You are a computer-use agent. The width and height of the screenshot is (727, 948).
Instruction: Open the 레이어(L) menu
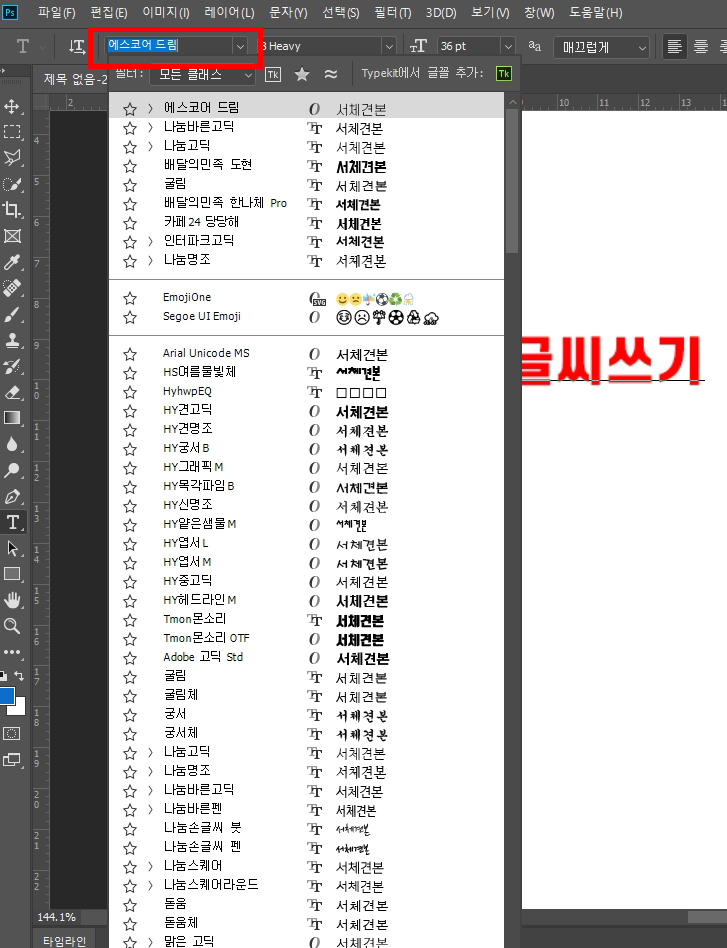(229, 12)
